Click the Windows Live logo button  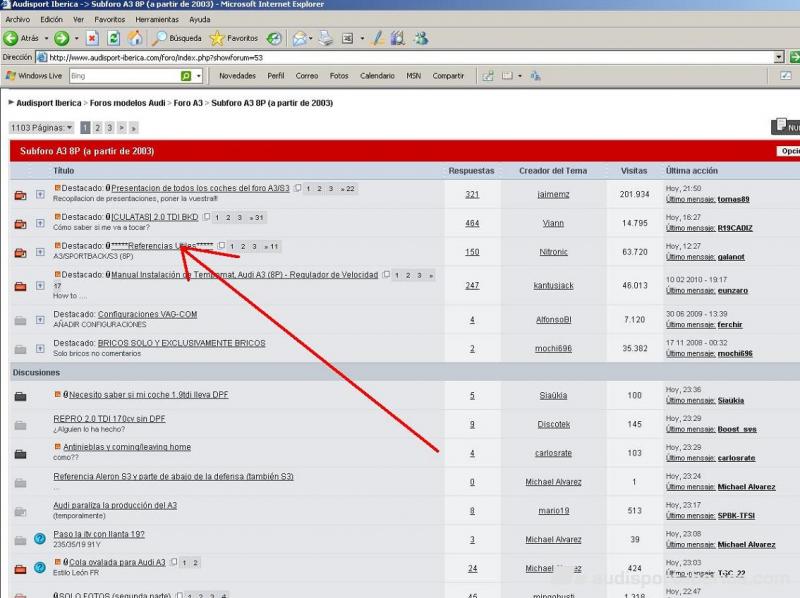pyautogui.click(x=34, y=76)
